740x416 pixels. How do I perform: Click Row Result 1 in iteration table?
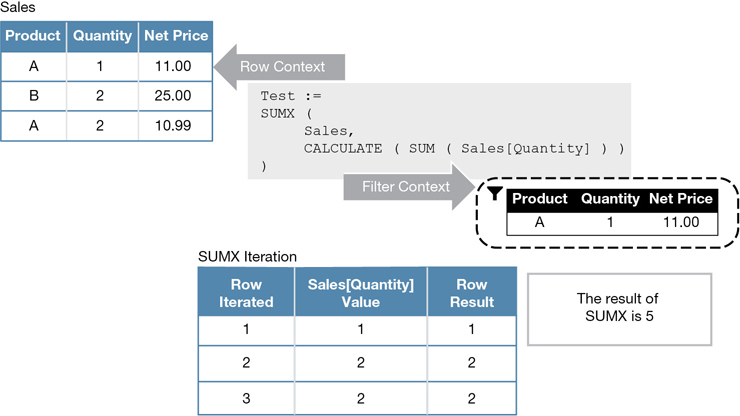(x=472, y=329)
